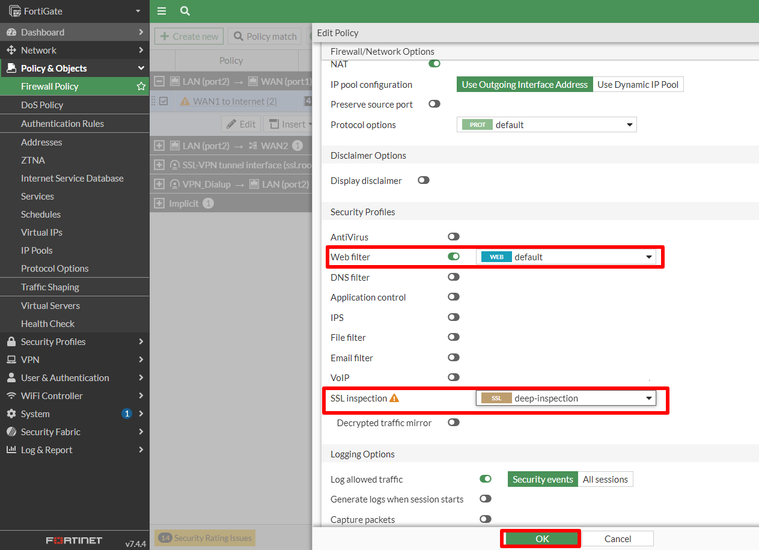Open the Protocol options dropdown
The height and width of the screenshot is (550, 759).
[547, 125]
